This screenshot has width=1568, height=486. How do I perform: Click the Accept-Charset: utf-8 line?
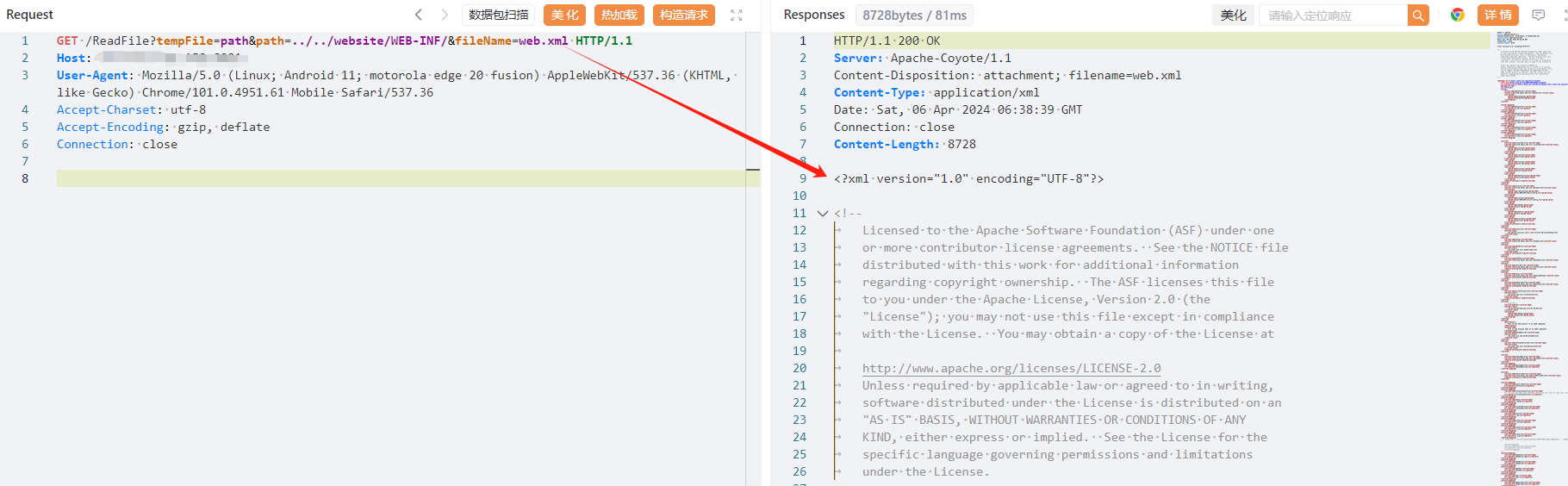[x=132, y=109]
